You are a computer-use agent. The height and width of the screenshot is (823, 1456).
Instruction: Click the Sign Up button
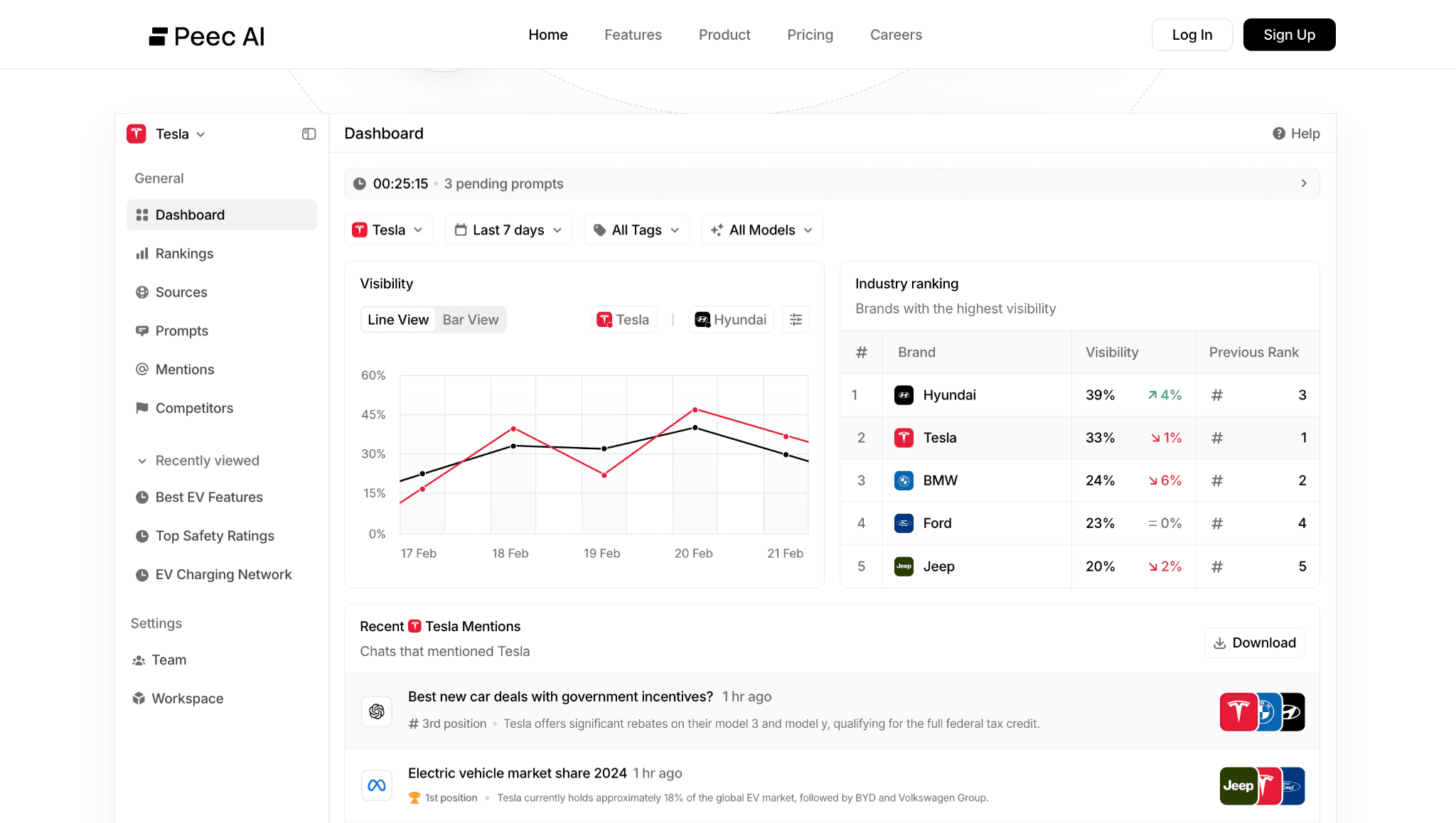coord(1288,35)
